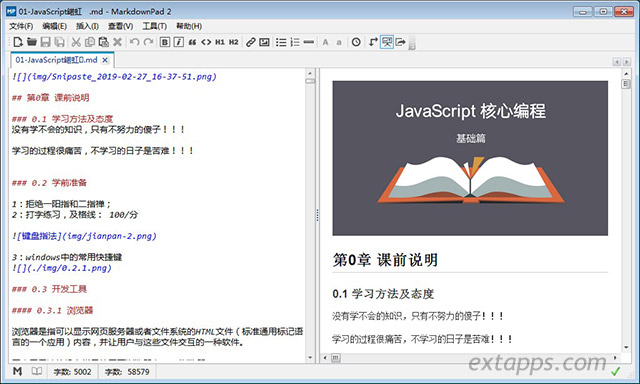This screenshot has width=640, height=384.
Task: Export document toolbar icon
Action: 401,42
